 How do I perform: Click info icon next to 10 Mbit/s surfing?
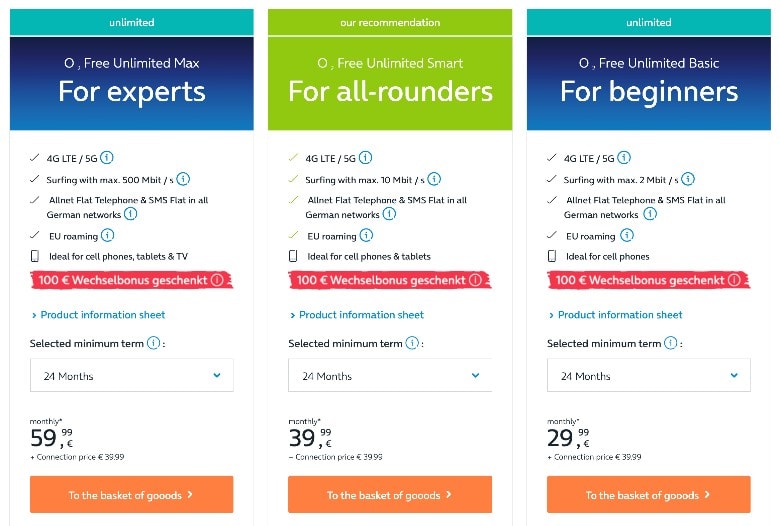[x=436, y=179]
